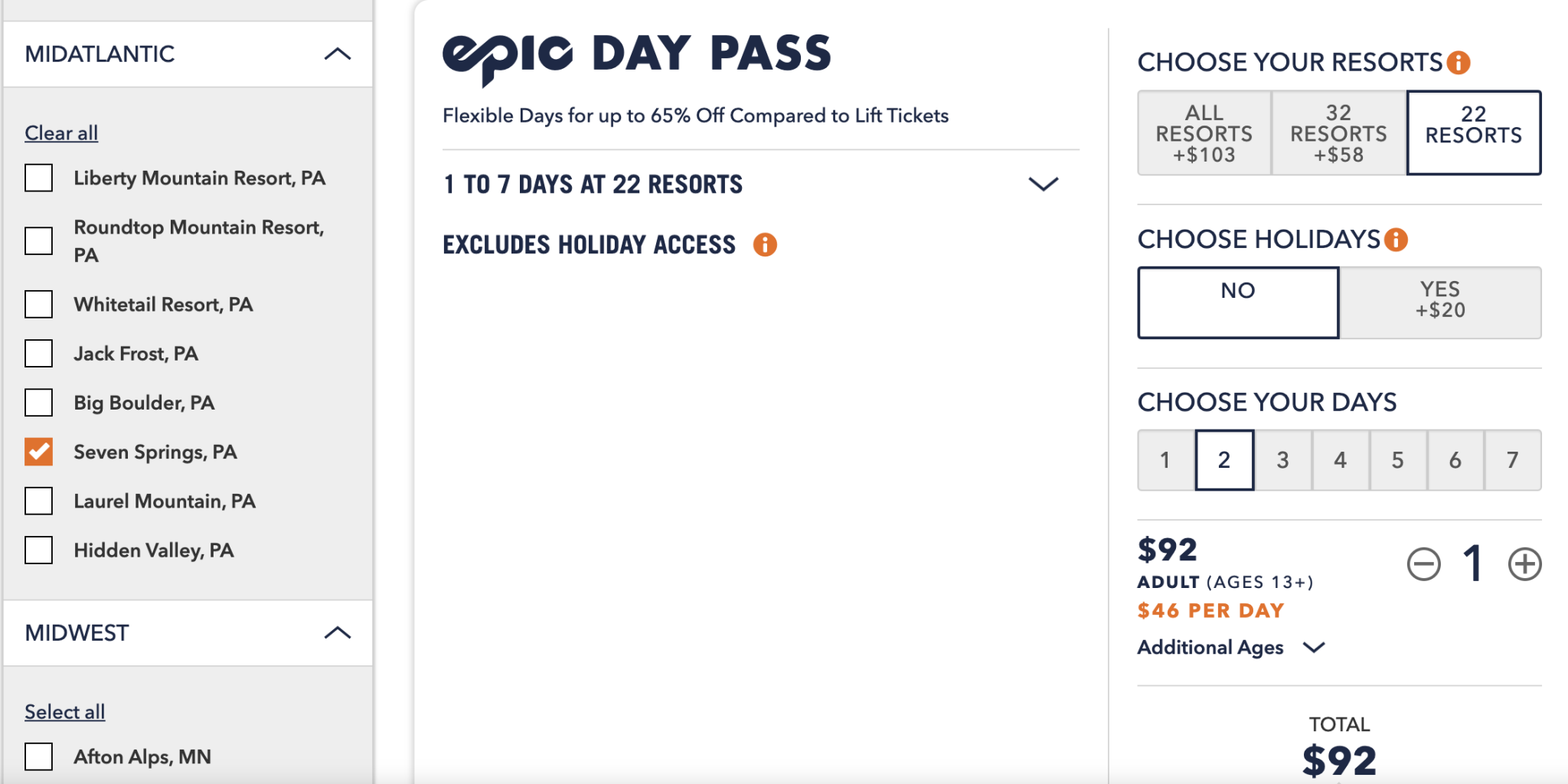Screen dimensions: 1568x784
Task: Collapse the Midatlantic section
Action: pos(338,54)
